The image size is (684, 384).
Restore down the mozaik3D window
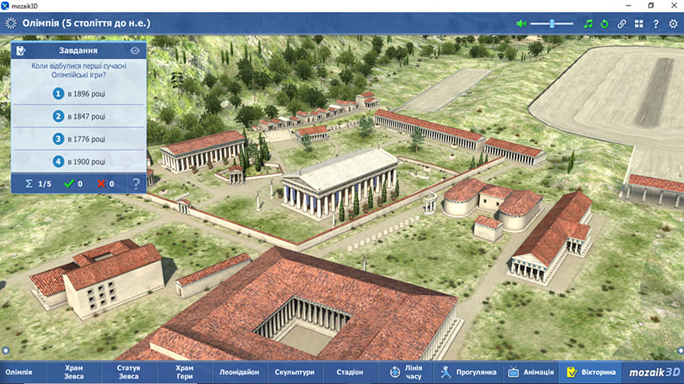pos(651,6)
